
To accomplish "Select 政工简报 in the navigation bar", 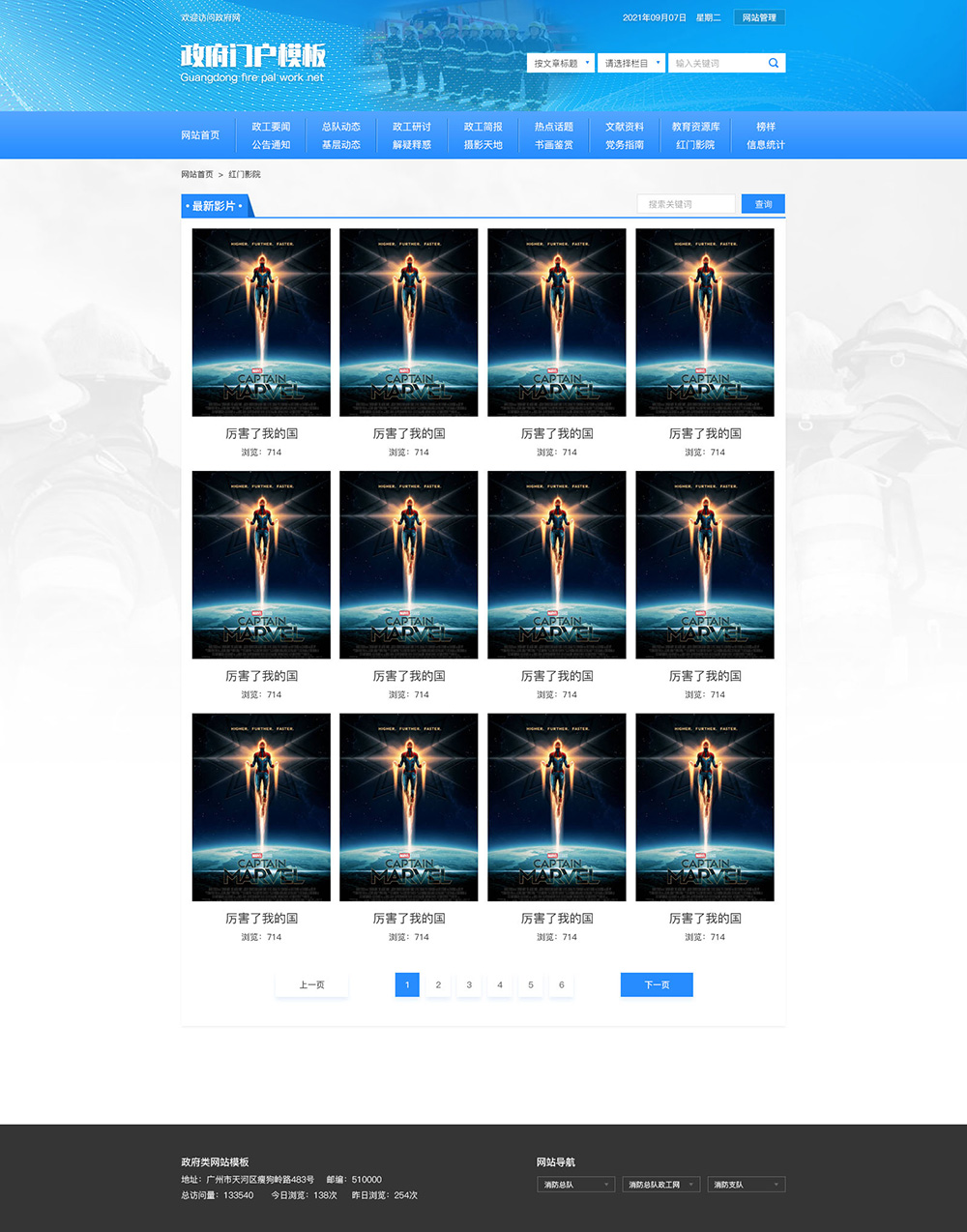I will [483, 127].
